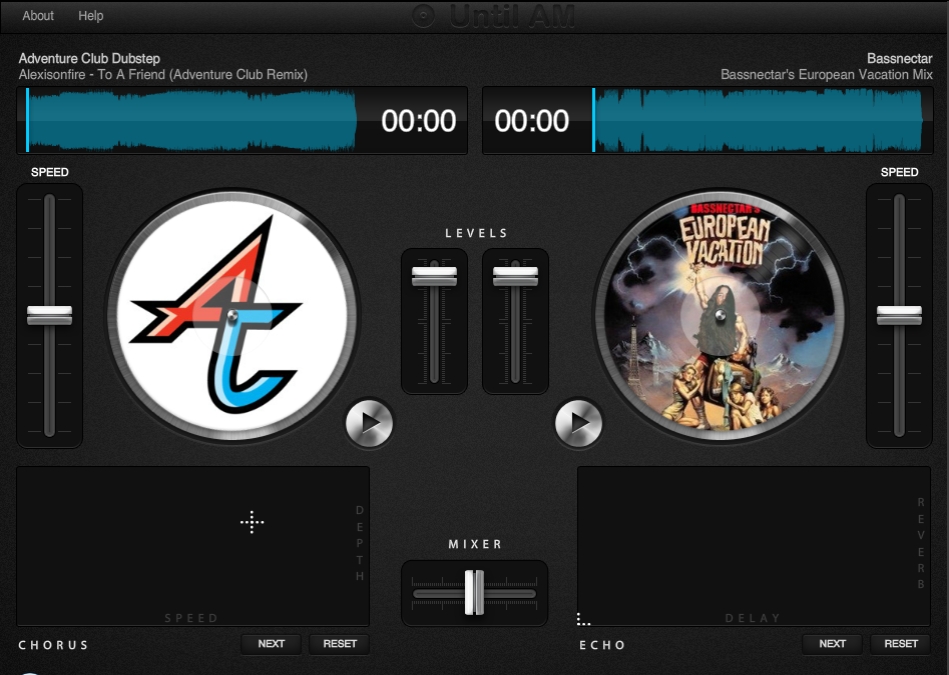Click NEXT beside the Echo label
This screenshot has height=675, width=949.
(x=832, y=644)
